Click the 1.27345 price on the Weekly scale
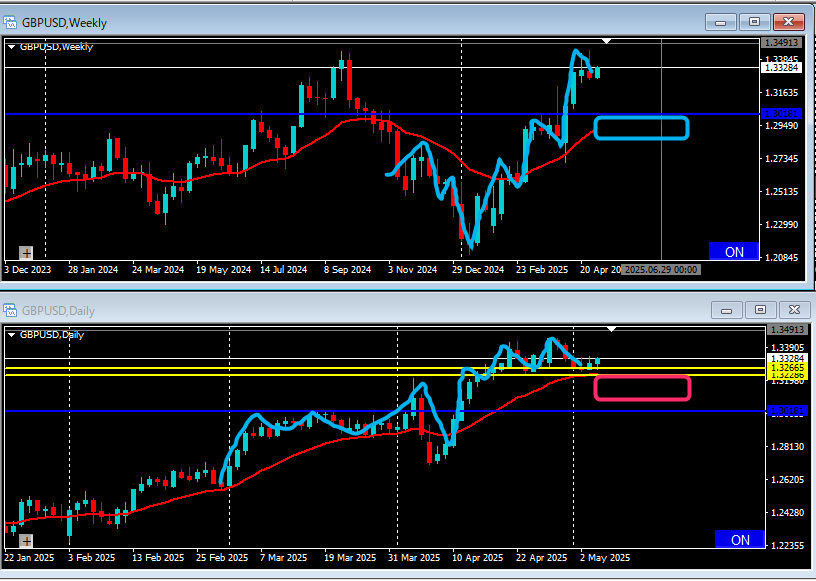This screenshot has height=581, width=816. point(781,158)
